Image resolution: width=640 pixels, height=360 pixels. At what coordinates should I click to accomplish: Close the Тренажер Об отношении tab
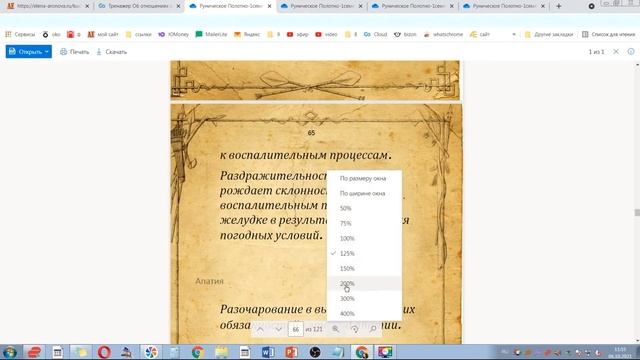[x=178, y=6]
